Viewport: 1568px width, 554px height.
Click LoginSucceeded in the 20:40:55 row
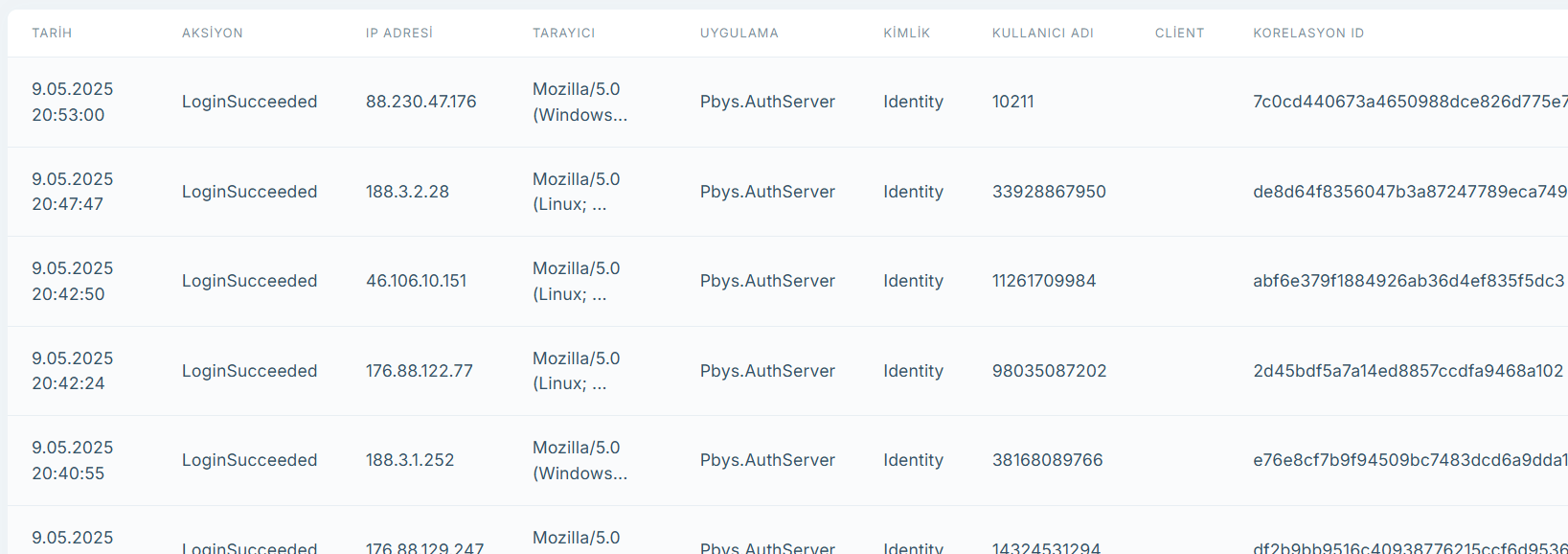(x=249, y=460)
